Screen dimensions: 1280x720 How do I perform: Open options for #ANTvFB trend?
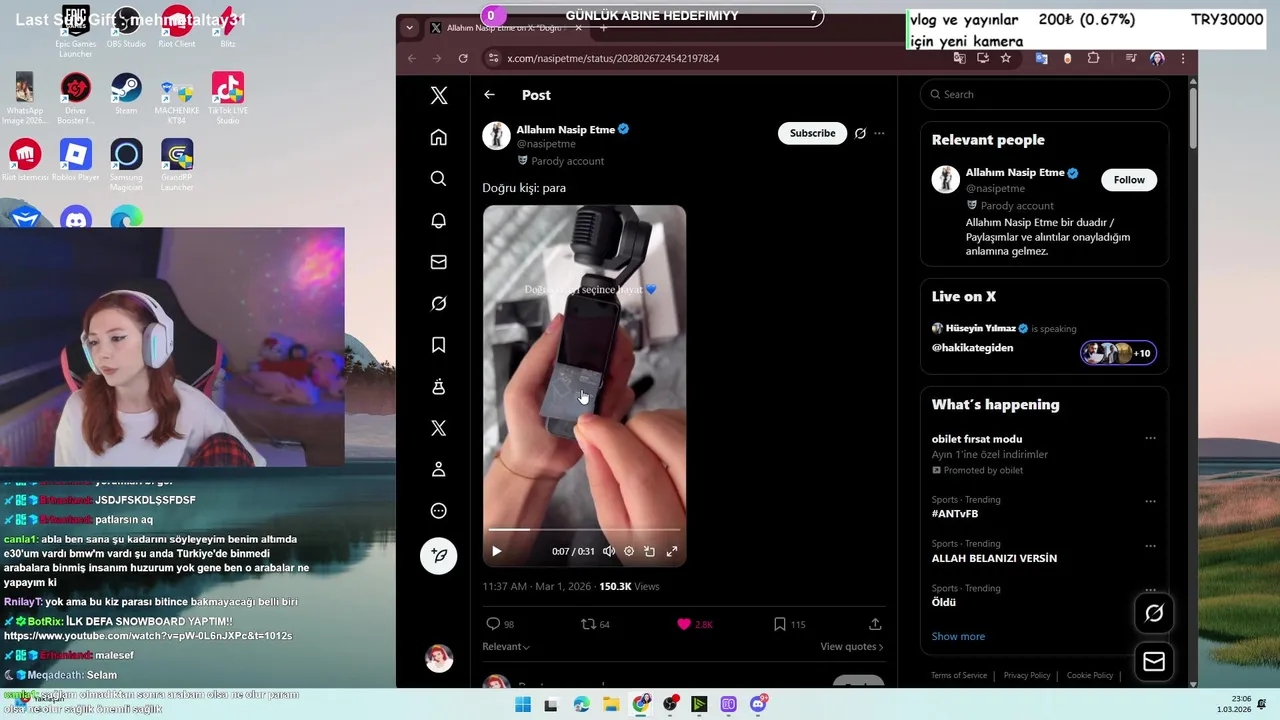pos(1150,501)
